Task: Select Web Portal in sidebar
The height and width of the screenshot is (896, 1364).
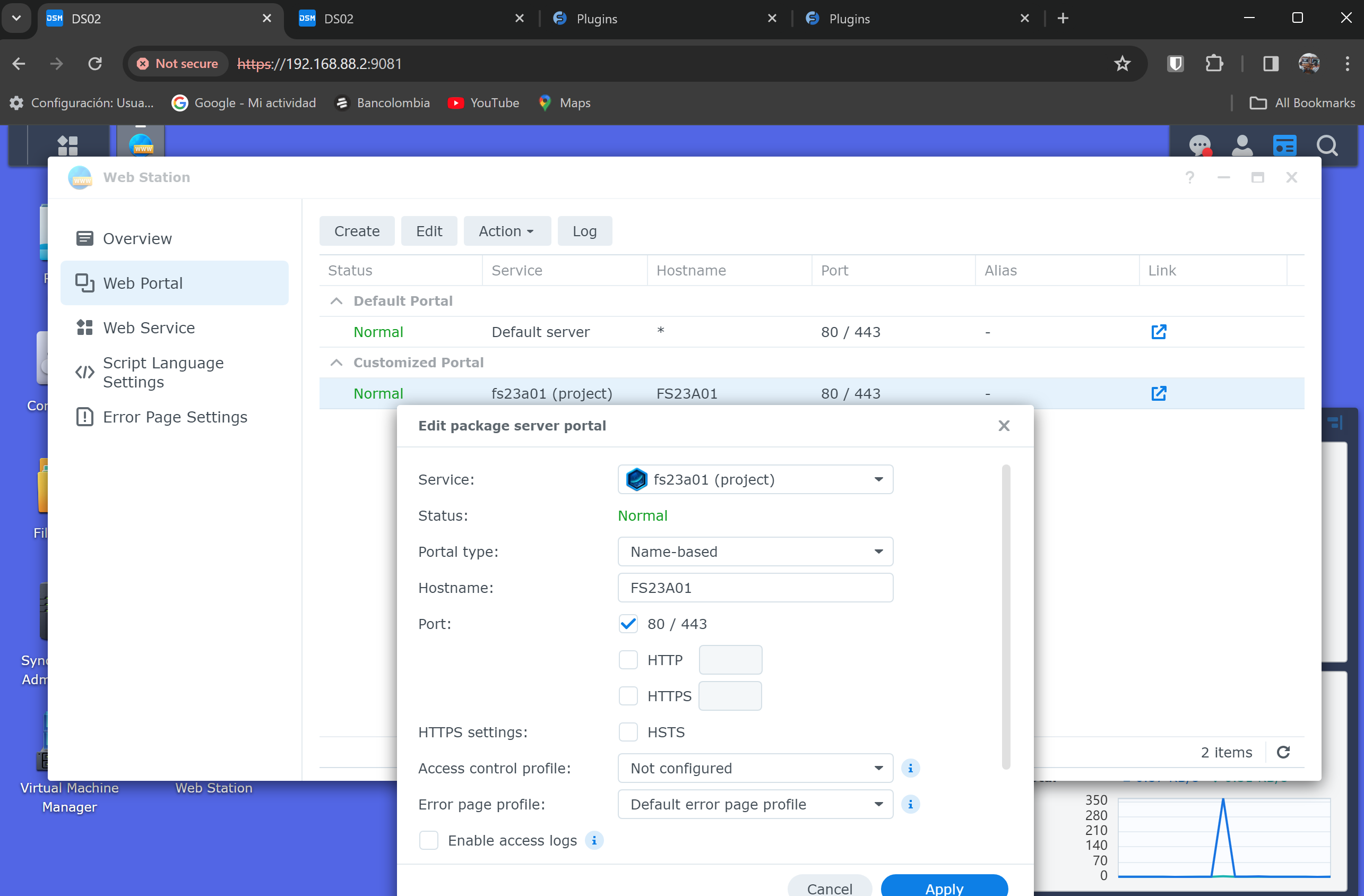Action: pyautogui.click(x=174, y=283)
